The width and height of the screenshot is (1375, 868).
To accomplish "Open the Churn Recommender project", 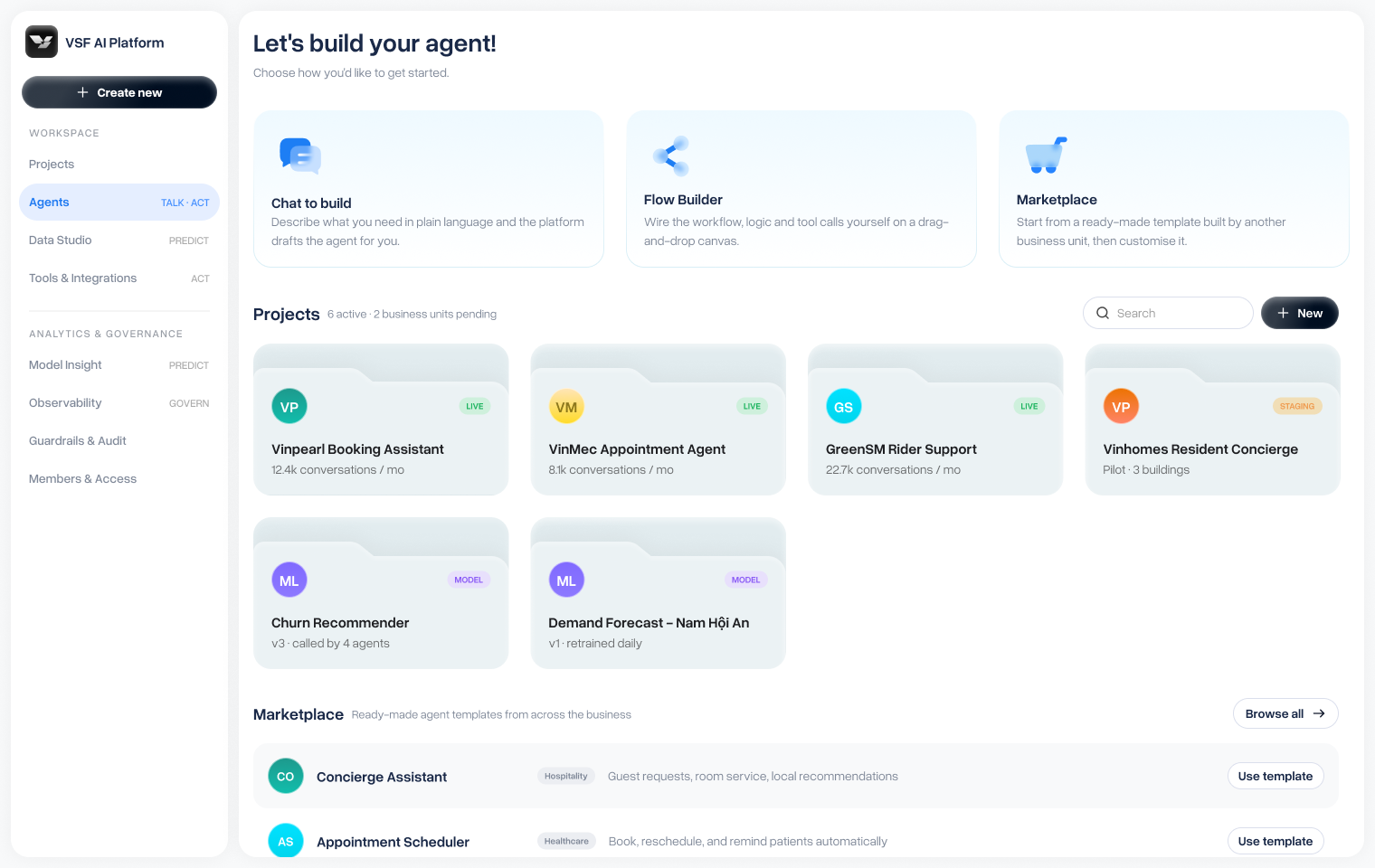I will click(381, 593).
